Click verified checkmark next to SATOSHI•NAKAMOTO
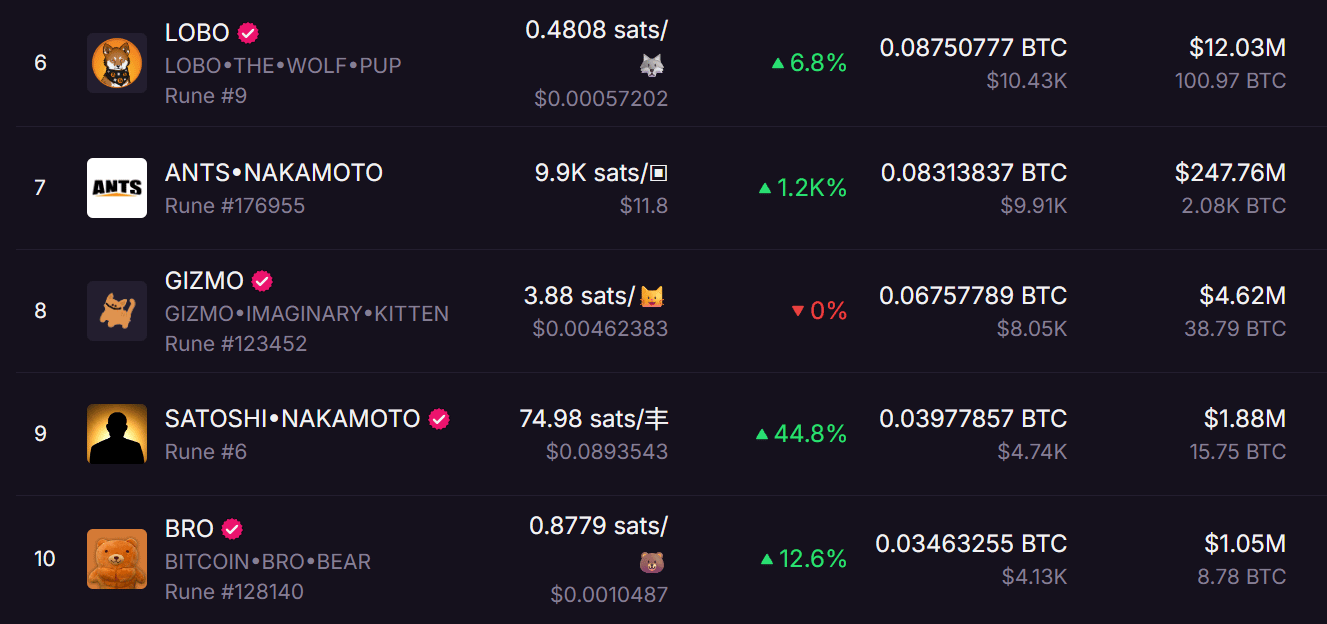The width and height of the screenshot is (1327, 624). click(439, 419)
